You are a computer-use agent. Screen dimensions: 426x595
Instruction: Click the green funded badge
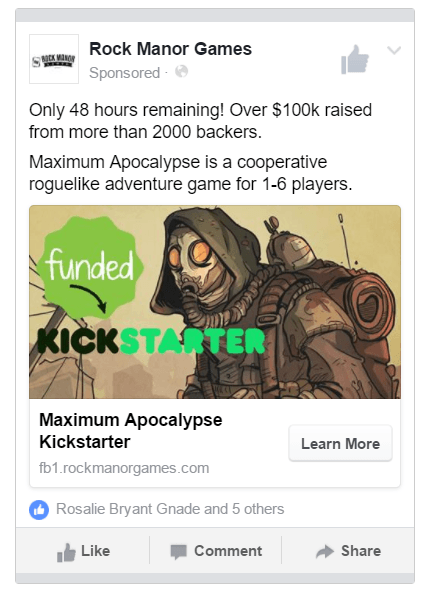click(90, 267)
